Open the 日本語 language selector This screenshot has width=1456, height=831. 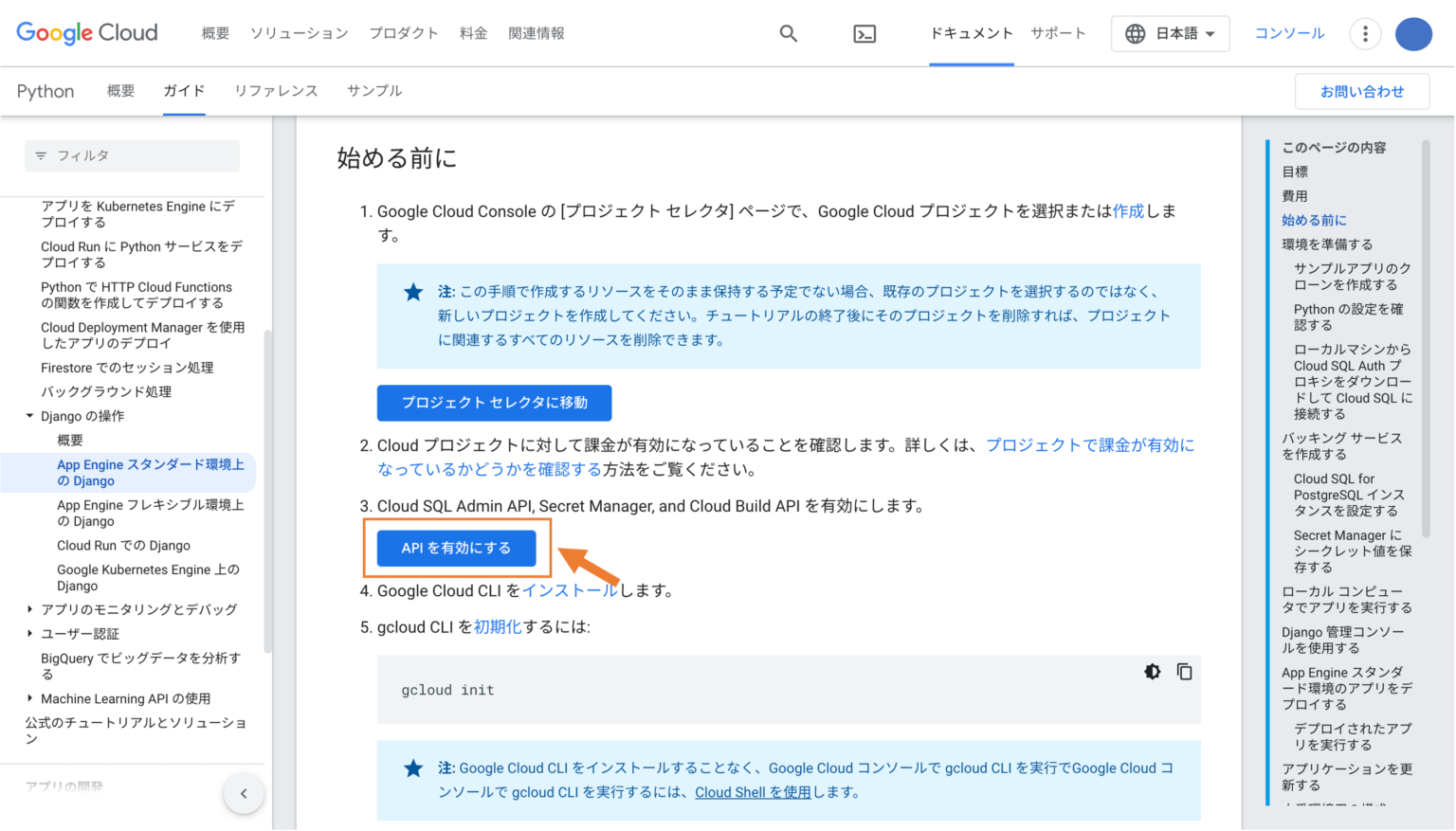click(x=1170, y=33)
